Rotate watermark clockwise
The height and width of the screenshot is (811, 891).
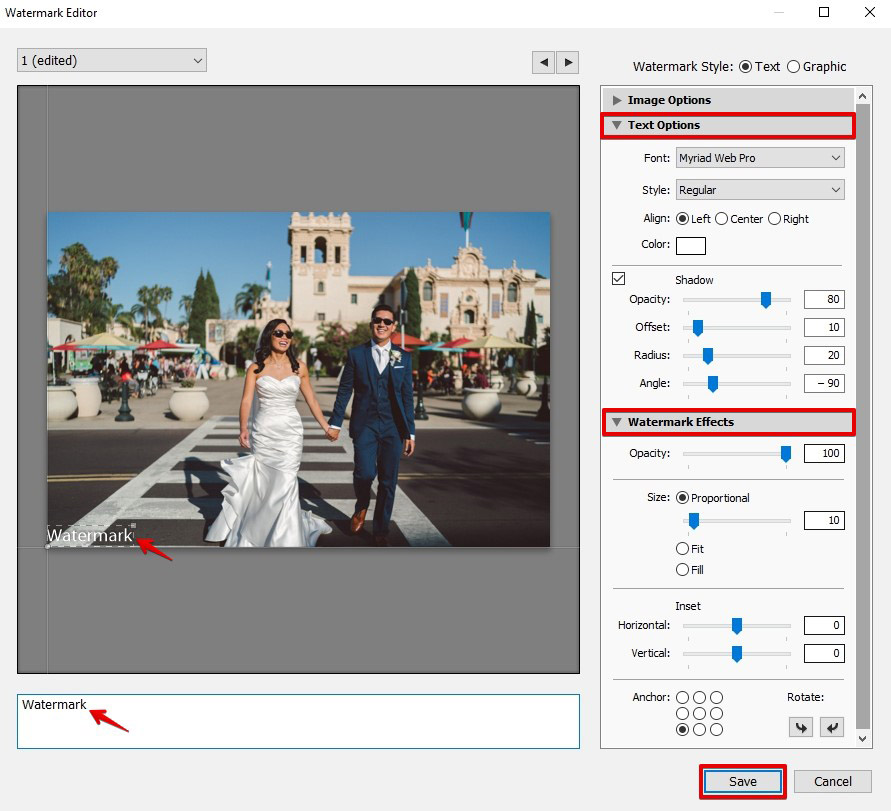coord(832,727)
